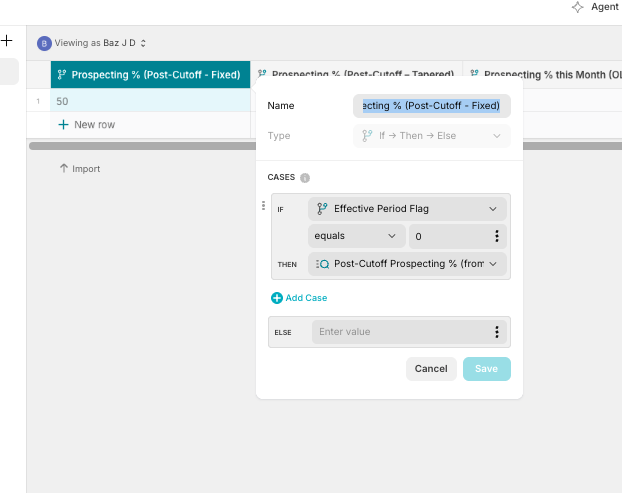This screenshot has height=493, width=622.
Task: Open options dots in ELSE row
Action: (x=497, y=332)
